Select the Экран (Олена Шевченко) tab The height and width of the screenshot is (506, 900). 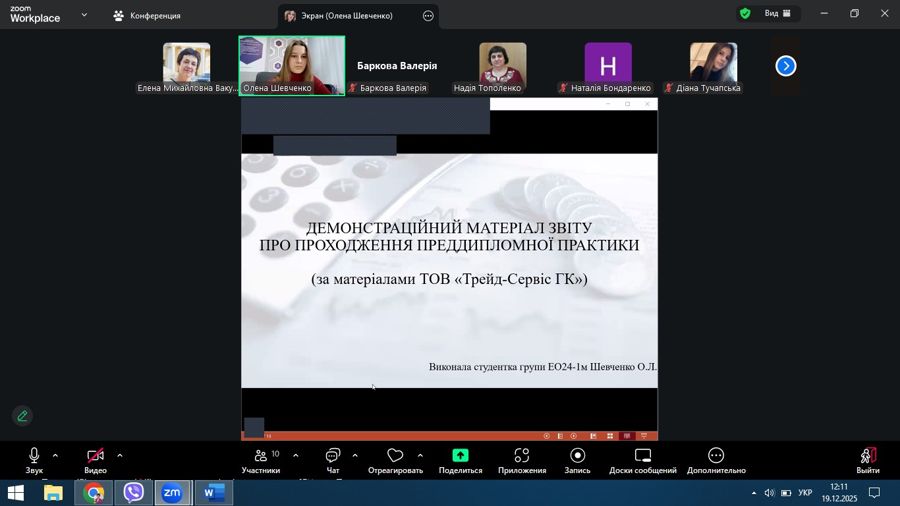tap(345, 16)
